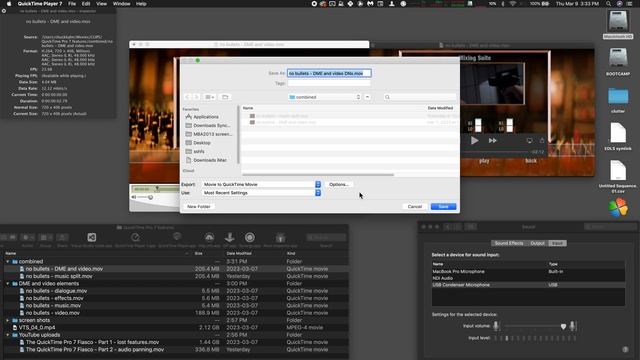Select Downloads Sync folder in sidebar

pos(207,125)
